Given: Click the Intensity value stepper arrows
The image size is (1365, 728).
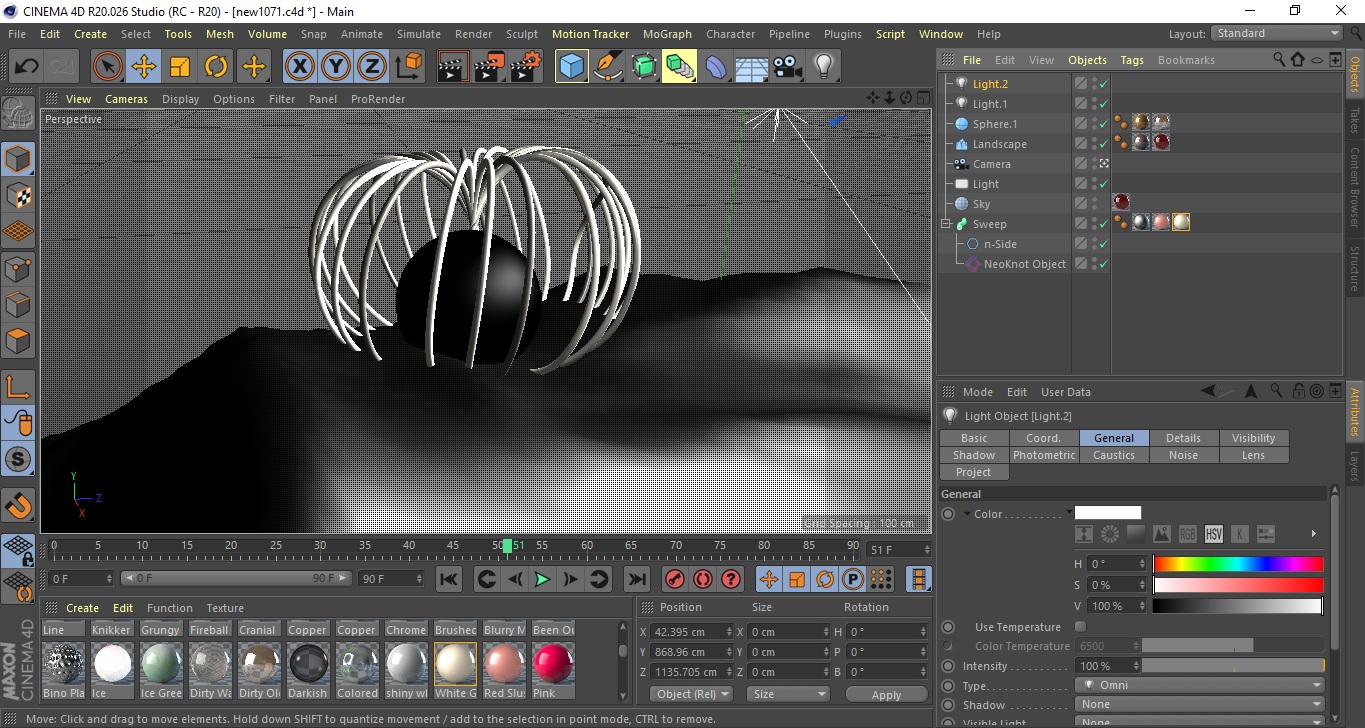Looking at the screenshot, I should (x=1135, y=666).
